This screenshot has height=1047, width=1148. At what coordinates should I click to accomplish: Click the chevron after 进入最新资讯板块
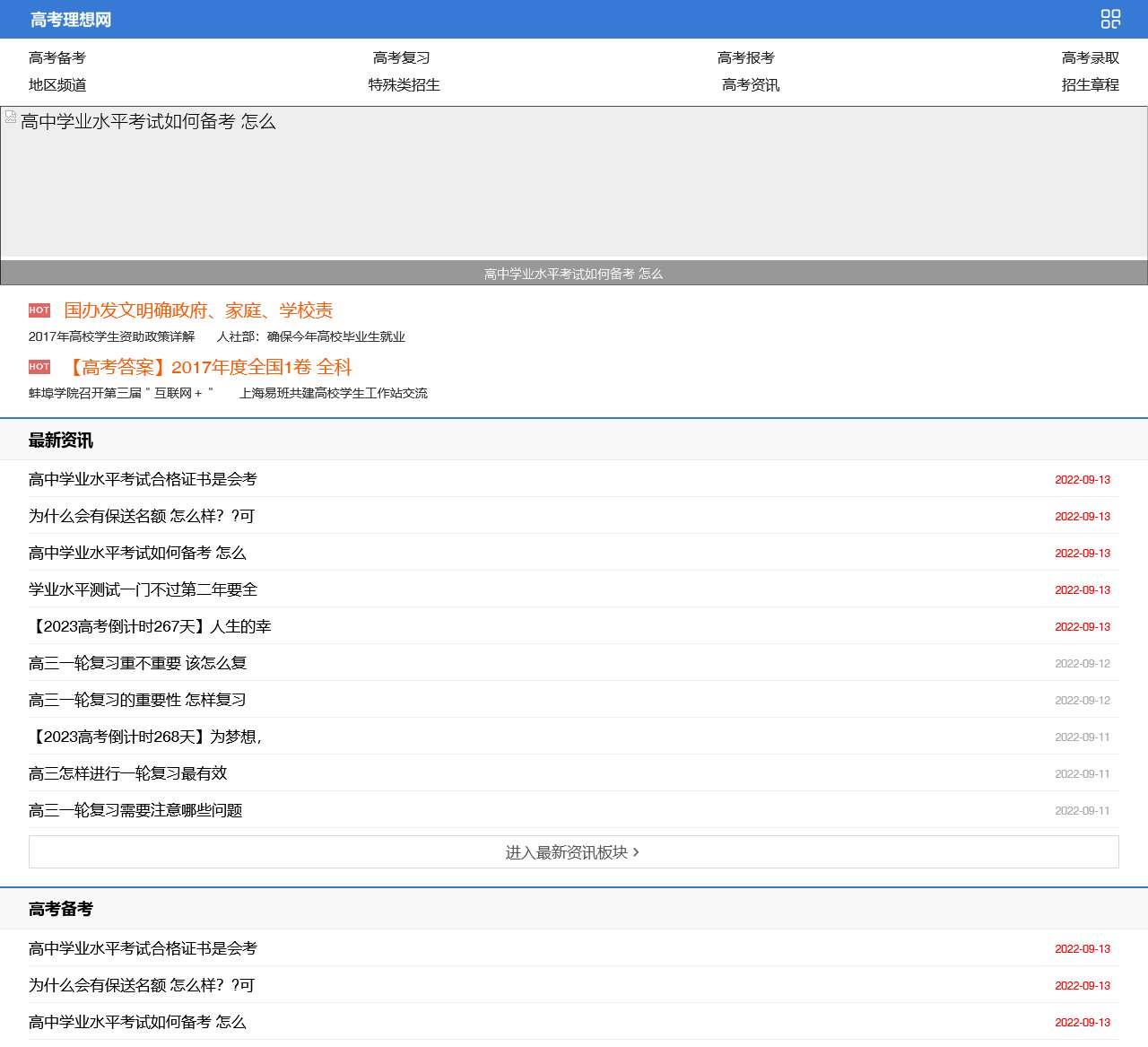638,852
